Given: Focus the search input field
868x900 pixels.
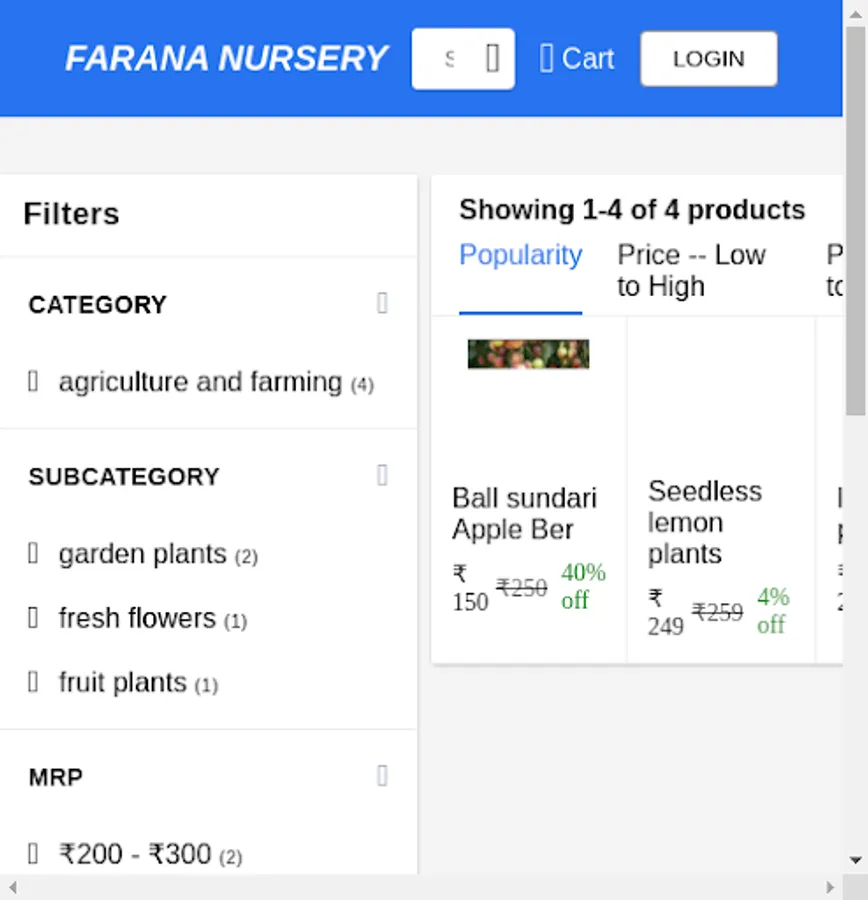Looking at the screenshot, I should pos(449,59).
